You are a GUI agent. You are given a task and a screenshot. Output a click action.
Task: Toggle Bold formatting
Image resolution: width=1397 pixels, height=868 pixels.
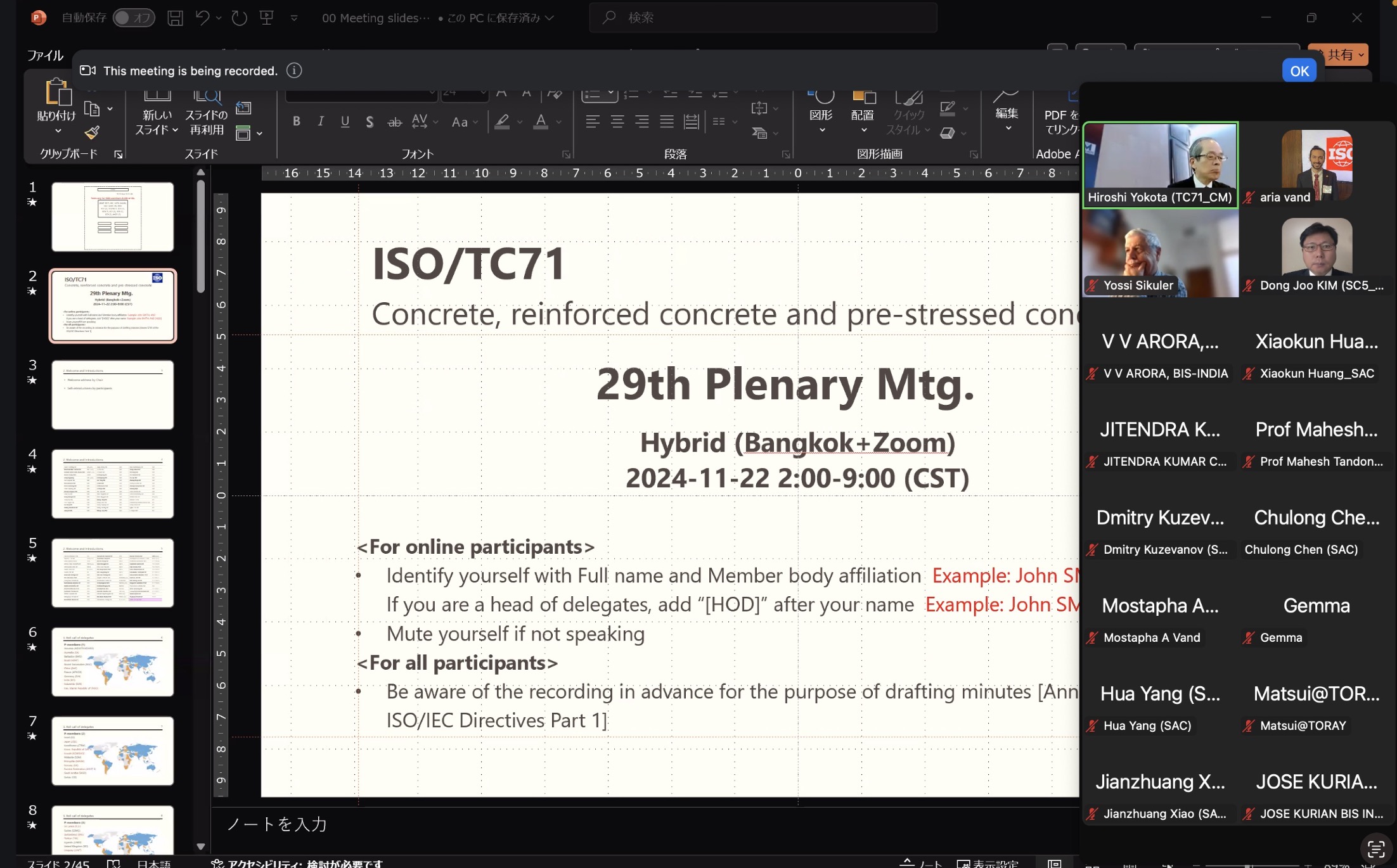(296, 121)
